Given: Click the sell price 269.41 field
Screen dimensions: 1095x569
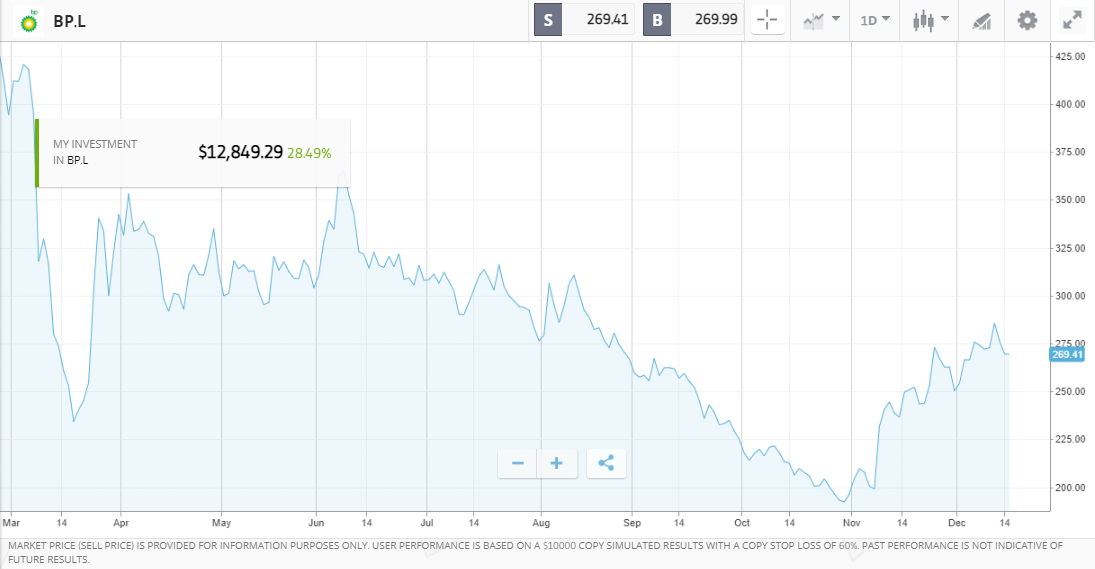Looking at the screenshot, I should coord(598,20).
